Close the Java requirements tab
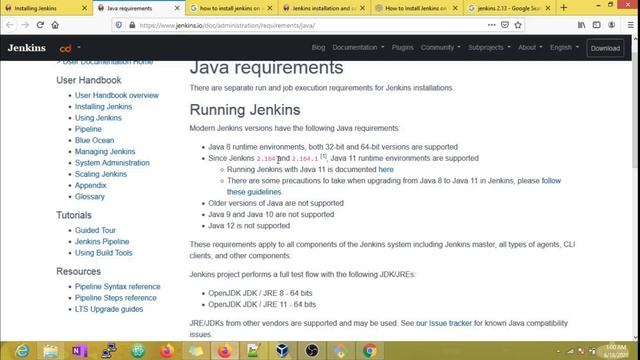 [x=177, y=8]
